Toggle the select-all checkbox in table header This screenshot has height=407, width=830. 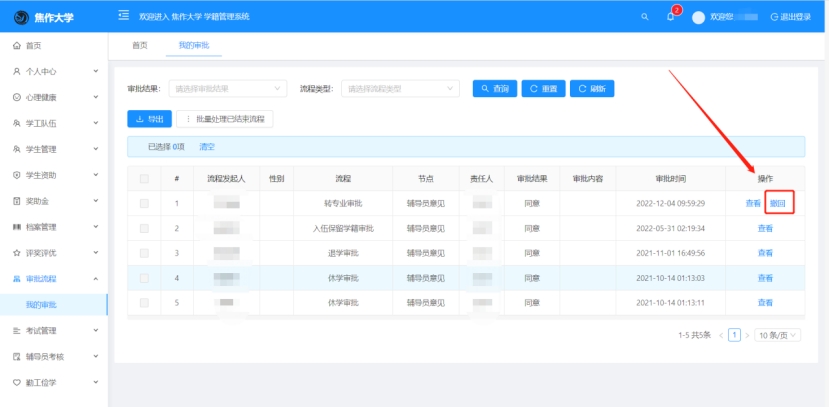tap(144, 179)
